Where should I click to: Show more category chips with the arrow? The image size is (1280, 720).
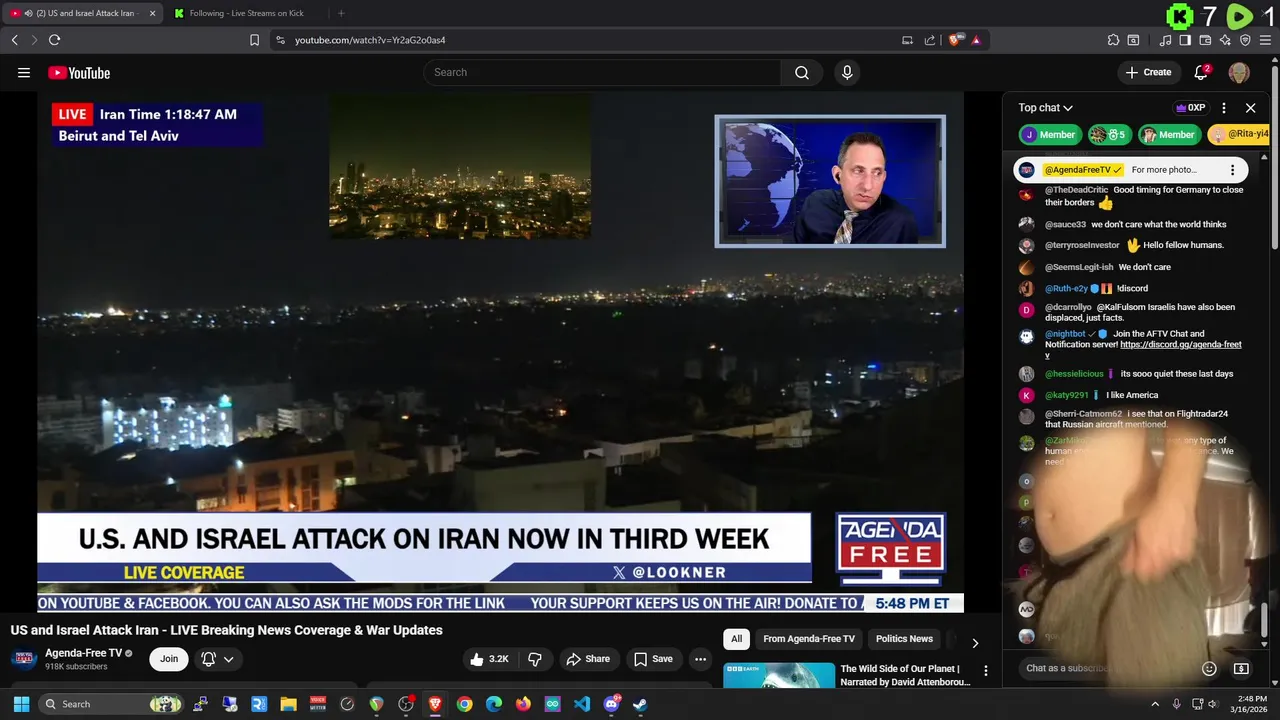(x=975, y=643)
